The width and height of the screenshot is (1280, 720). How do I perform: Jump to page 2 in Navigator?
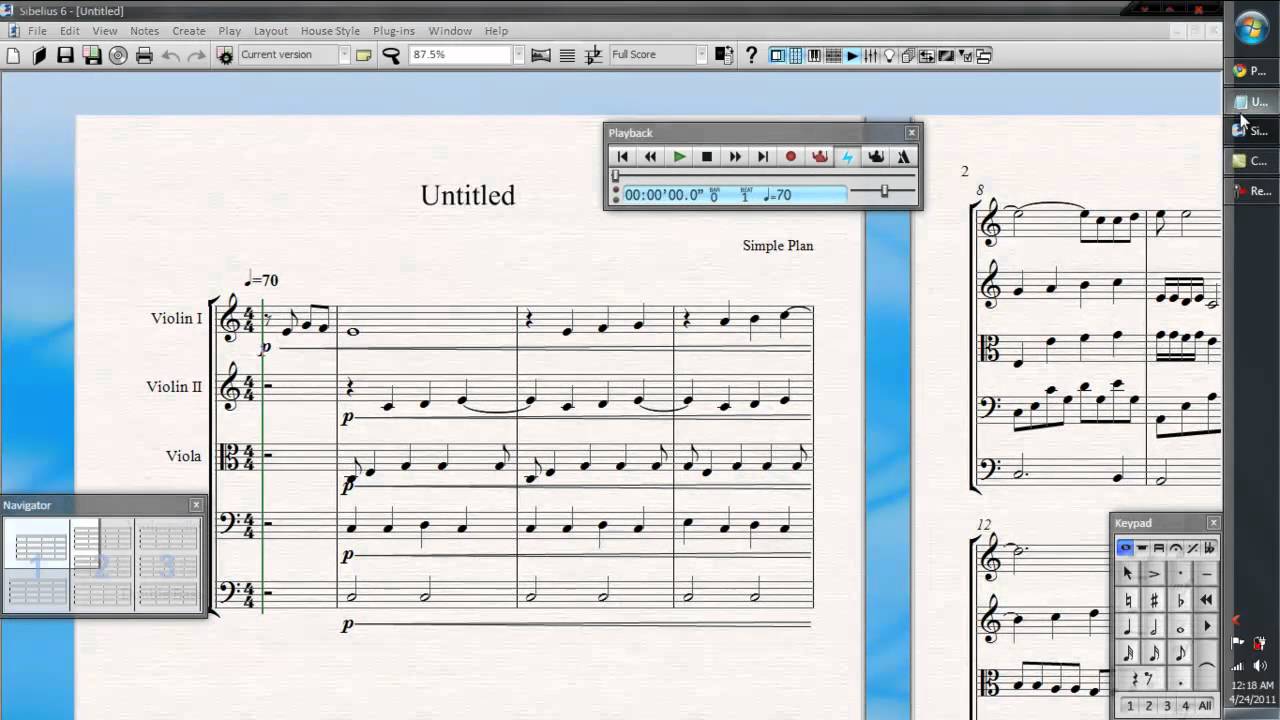point(102,565)
